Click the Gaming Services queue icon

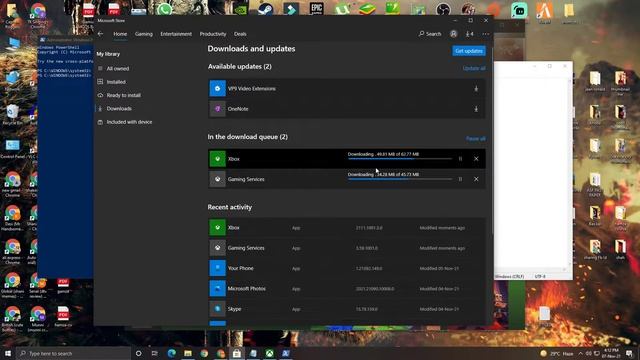218,179
